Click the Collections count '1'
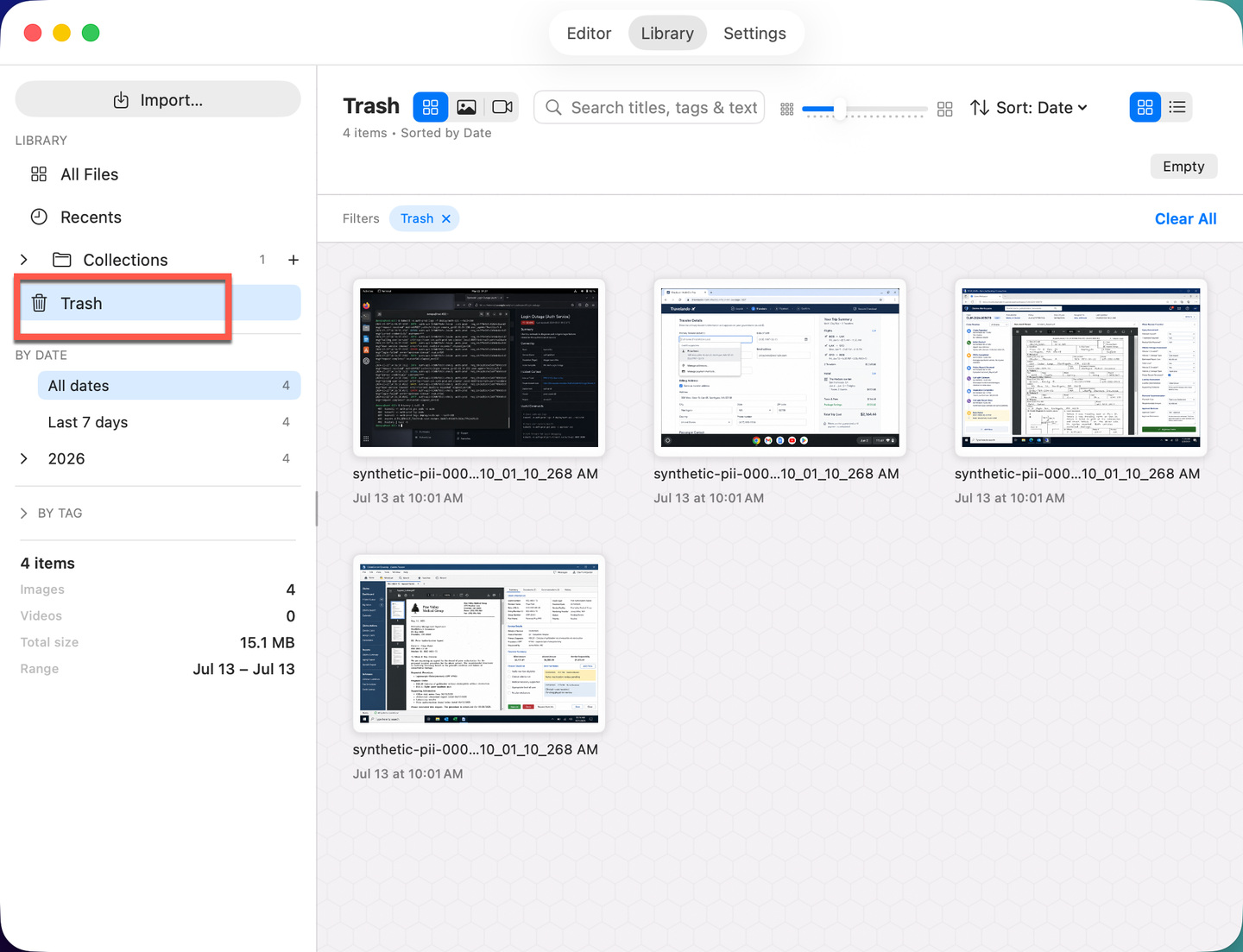The height and width of the screenshot is (952, 1243). click(262, 260)
